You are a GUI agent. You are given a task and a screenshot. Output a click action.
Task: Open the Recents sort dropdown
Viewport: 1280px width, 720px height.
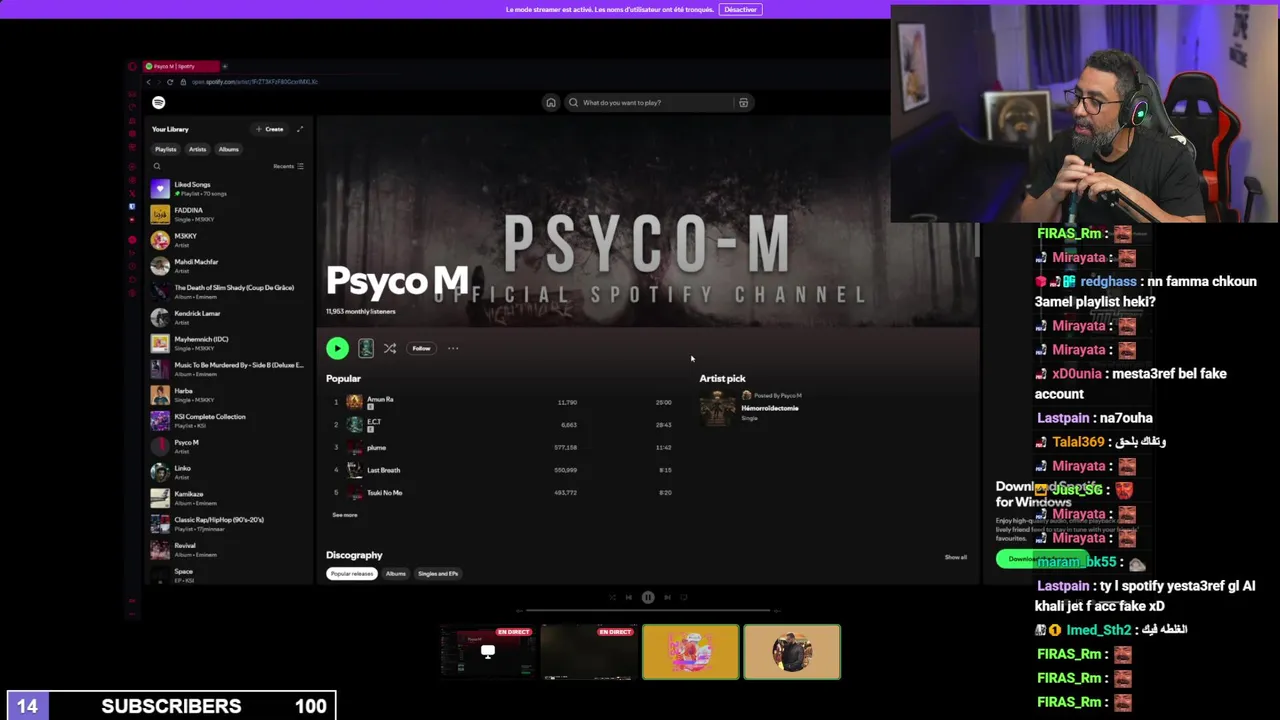(x=288, y=166)
